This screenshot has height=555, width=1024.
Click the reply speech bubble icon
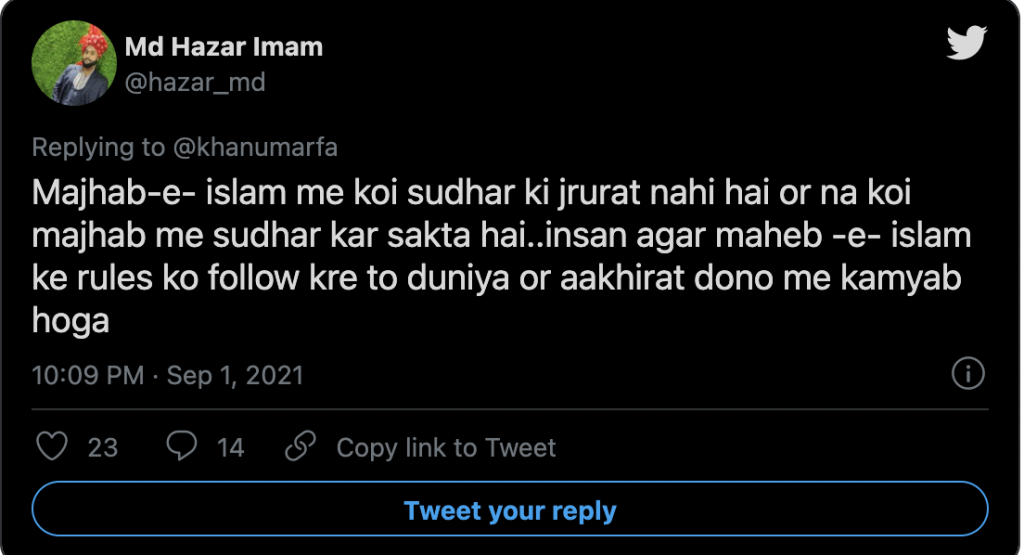coord(181,447)
